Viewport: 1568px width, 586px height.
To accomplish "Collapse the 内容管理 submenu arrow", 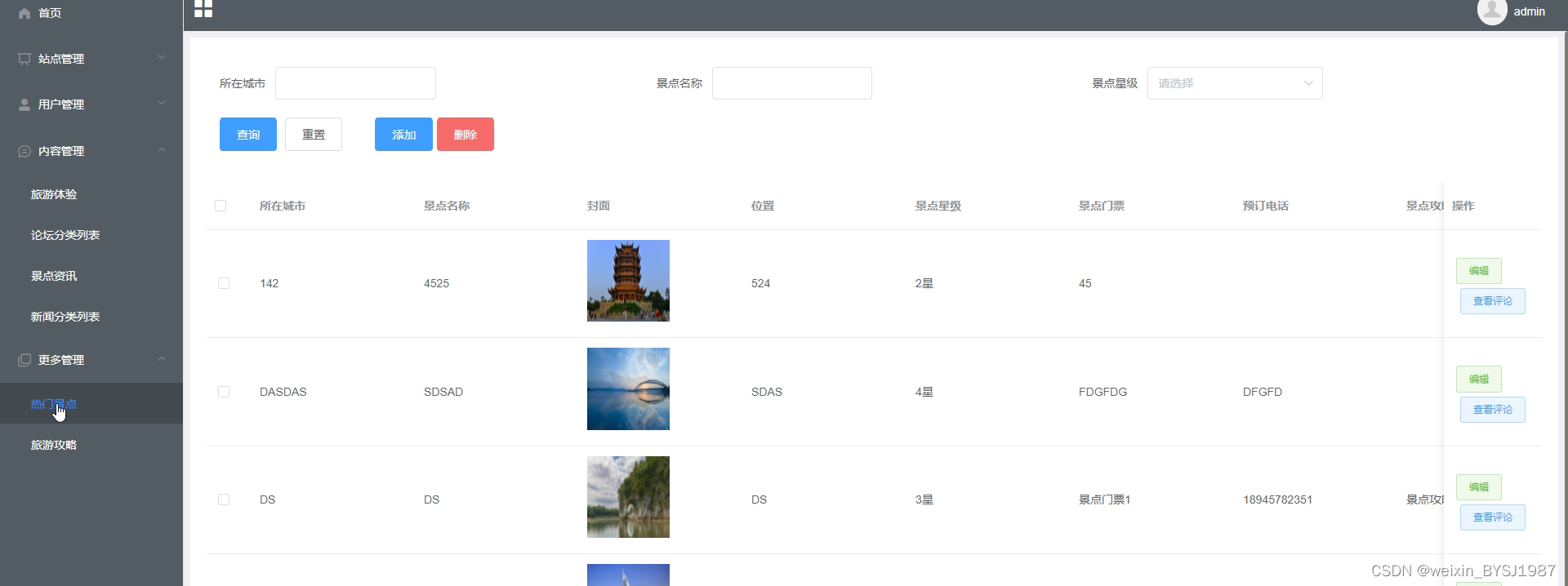I will coord(162,149).
